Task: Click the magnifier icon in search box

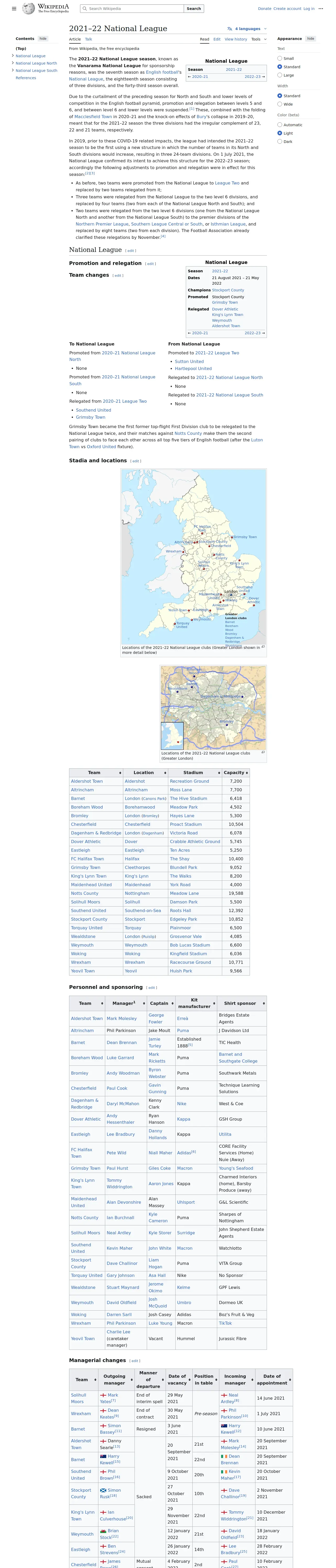Action: [x=84, y=9]
